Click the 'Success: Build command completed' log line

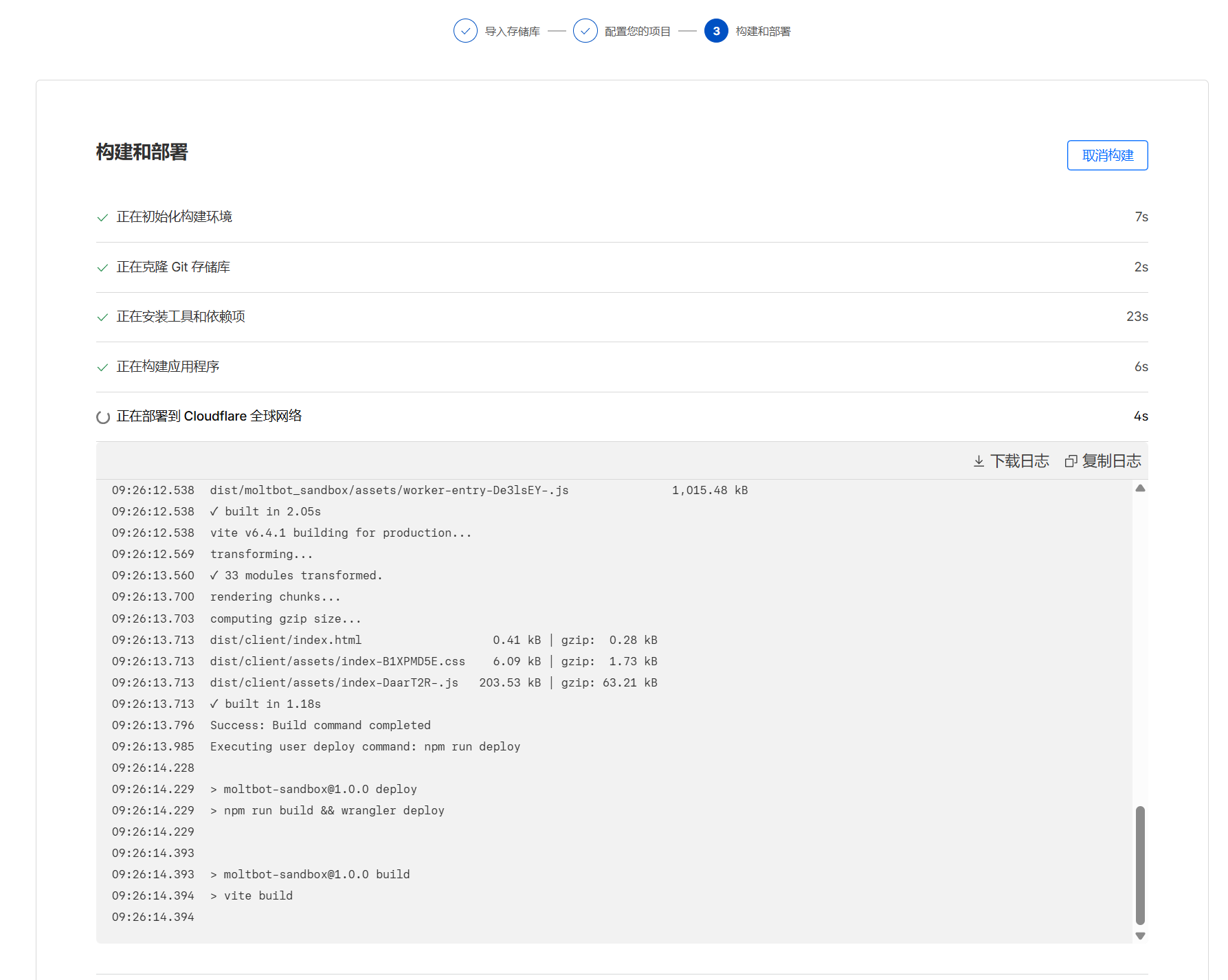coord(320,725)
